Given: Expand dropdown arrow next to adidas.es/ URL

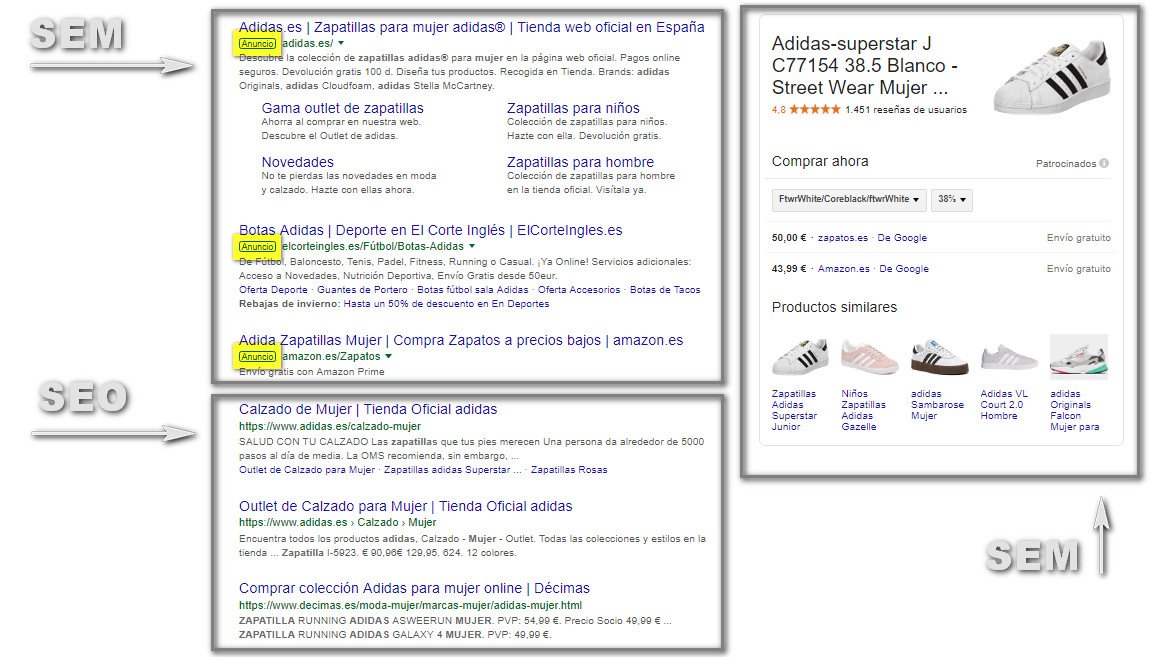Looking at the screenshot, I should point(341,43).
